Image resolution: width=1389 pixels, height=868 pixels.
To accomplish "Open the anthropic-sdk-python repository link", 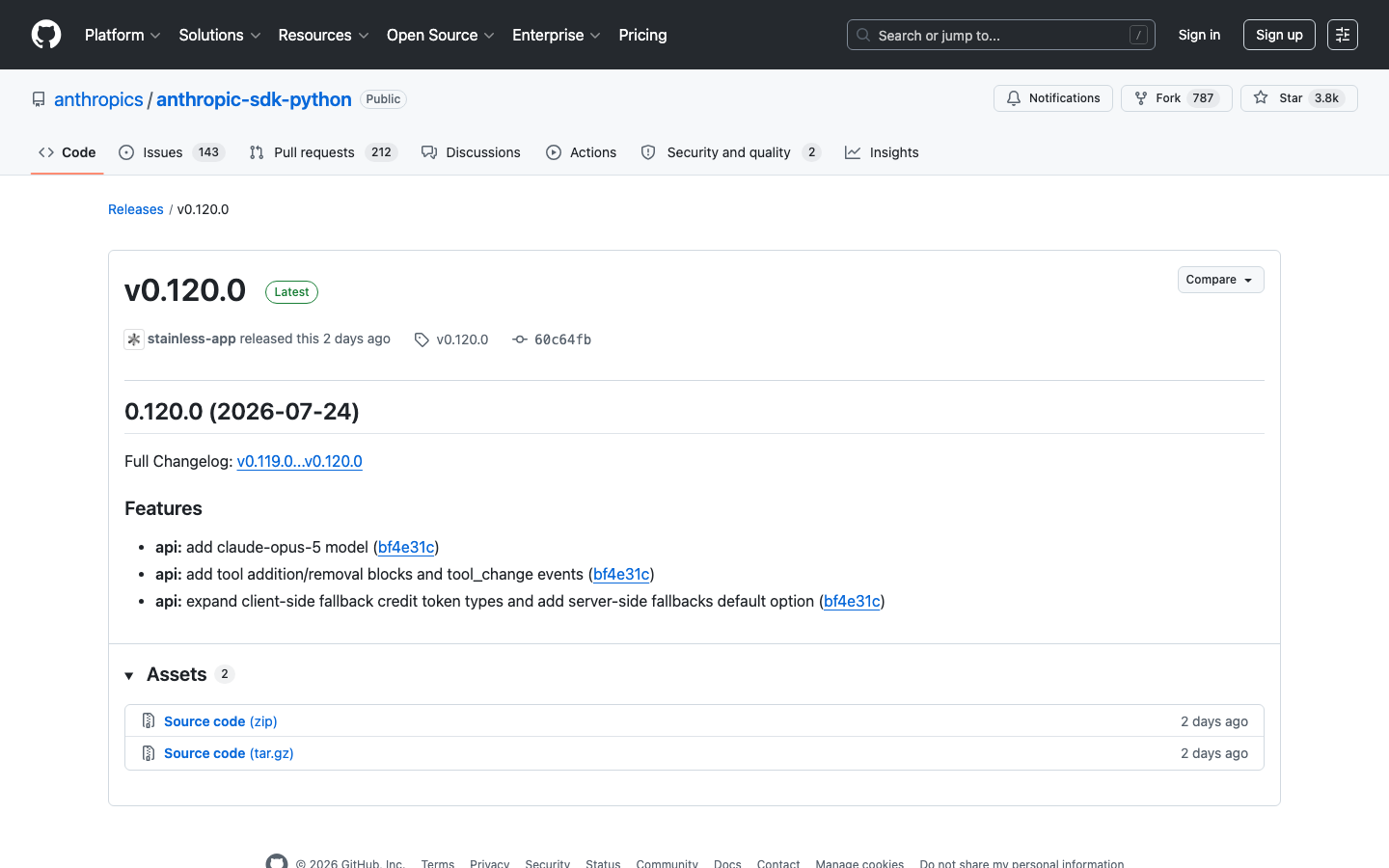I will pos(254,99).
